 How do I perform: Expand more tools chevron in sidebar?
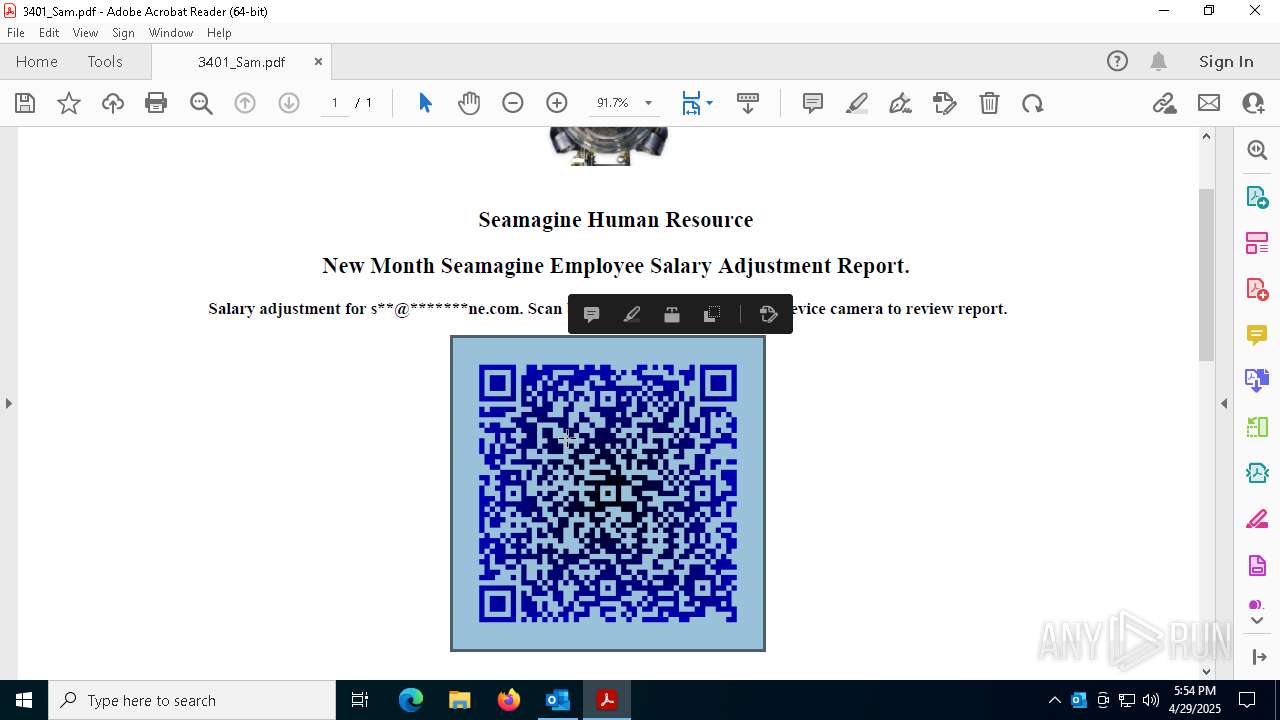[1257, 621]
